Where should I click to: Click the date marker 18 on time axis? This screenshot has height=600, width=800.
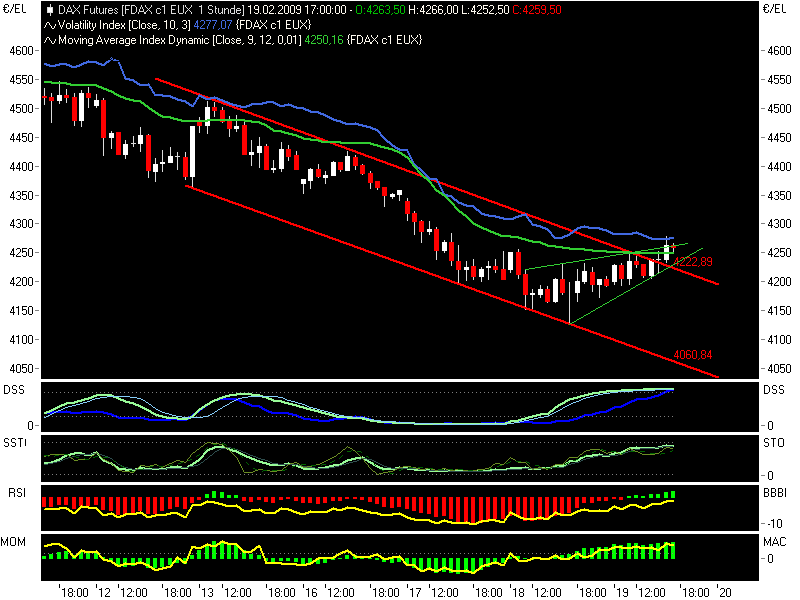(x=519, y=593)
